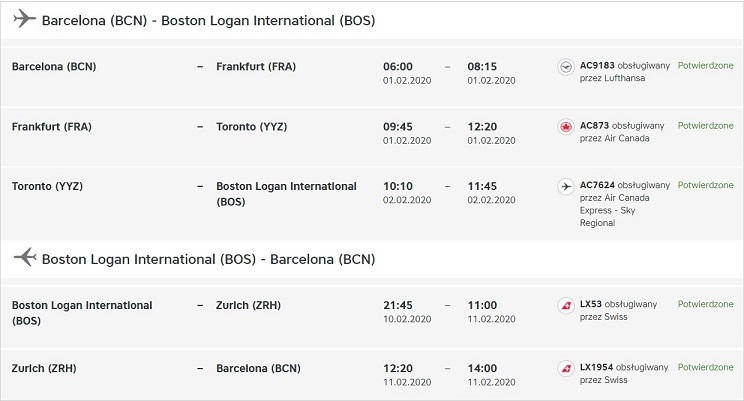
Task: Select flight number AC9183
Action: tap(597, 65)
